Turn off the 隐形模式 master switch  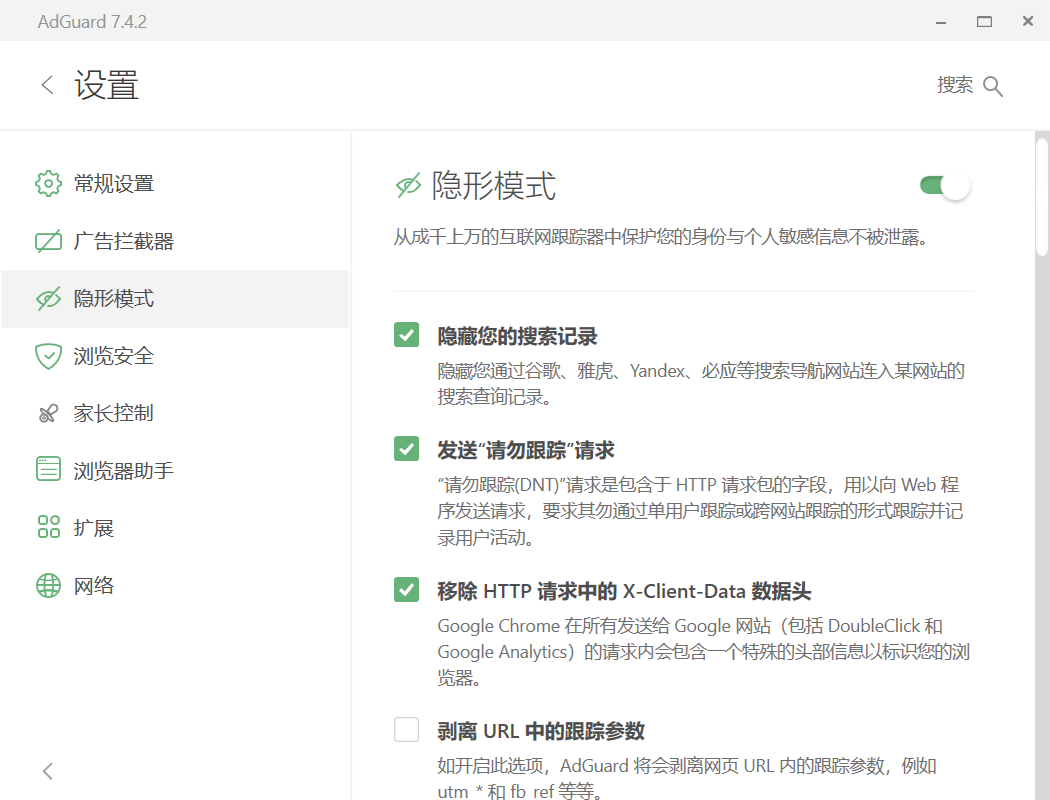[944, 185]
